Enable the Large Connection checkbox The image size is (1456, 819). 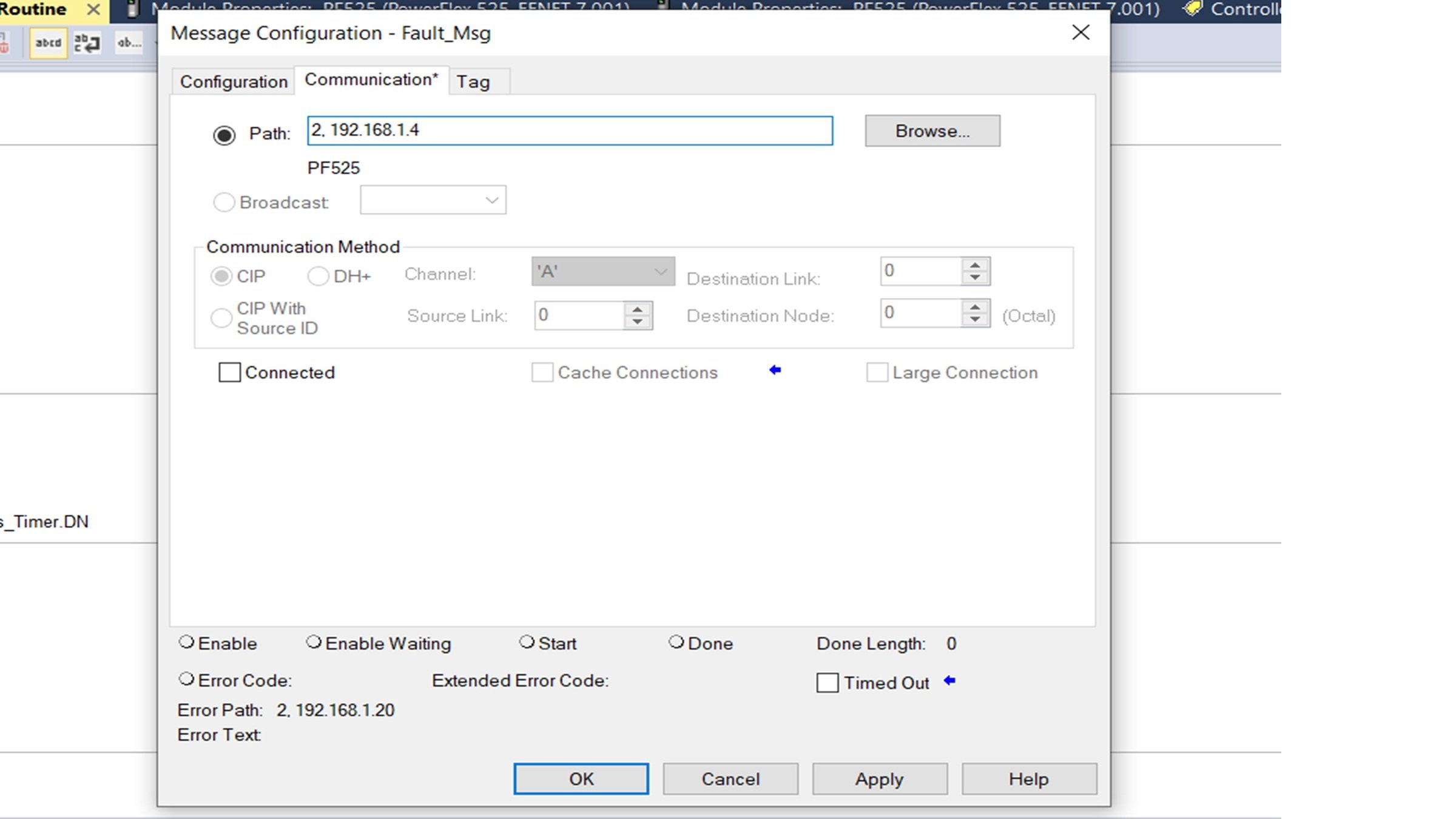877,372
